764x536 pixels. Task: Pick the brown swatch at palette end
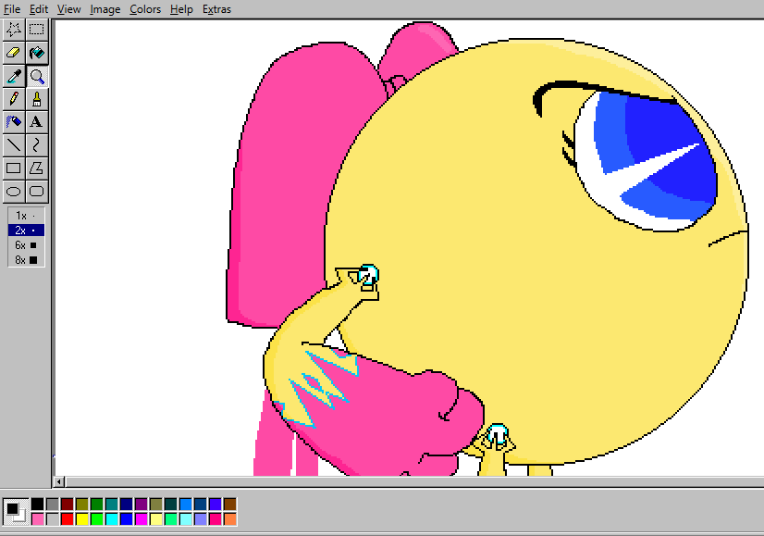point(230,504)
